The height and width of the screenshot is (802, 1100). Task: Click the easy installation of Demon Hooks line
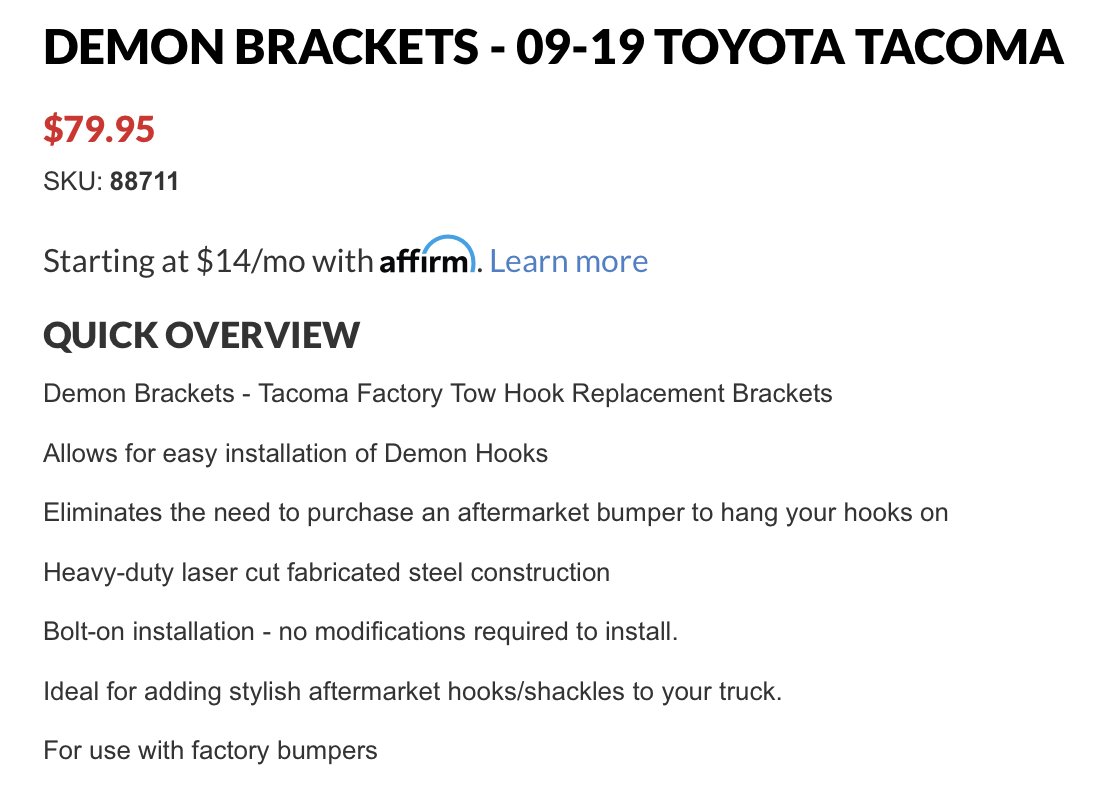coord(295,453)
